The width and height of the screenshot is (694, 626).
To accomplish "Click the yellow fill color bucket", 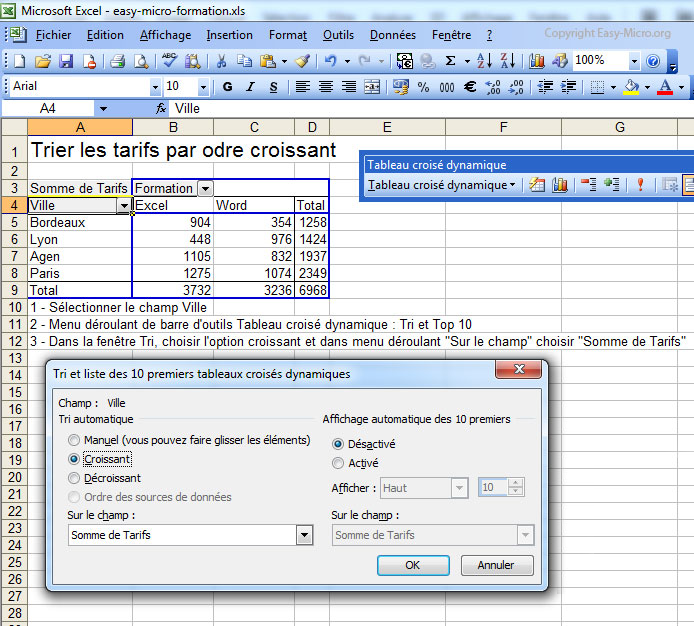I will 631,87.
